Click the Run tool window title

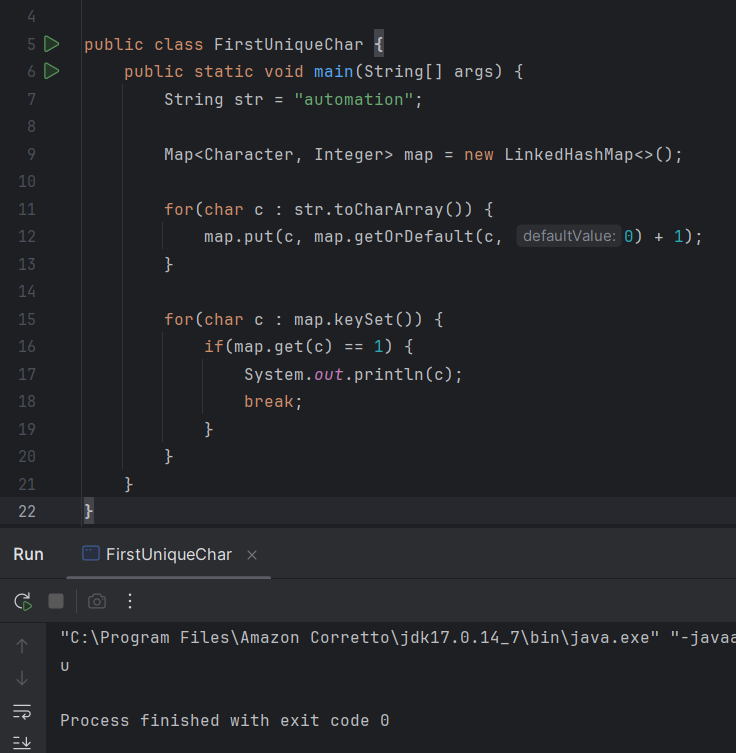(x=28, y=554)
